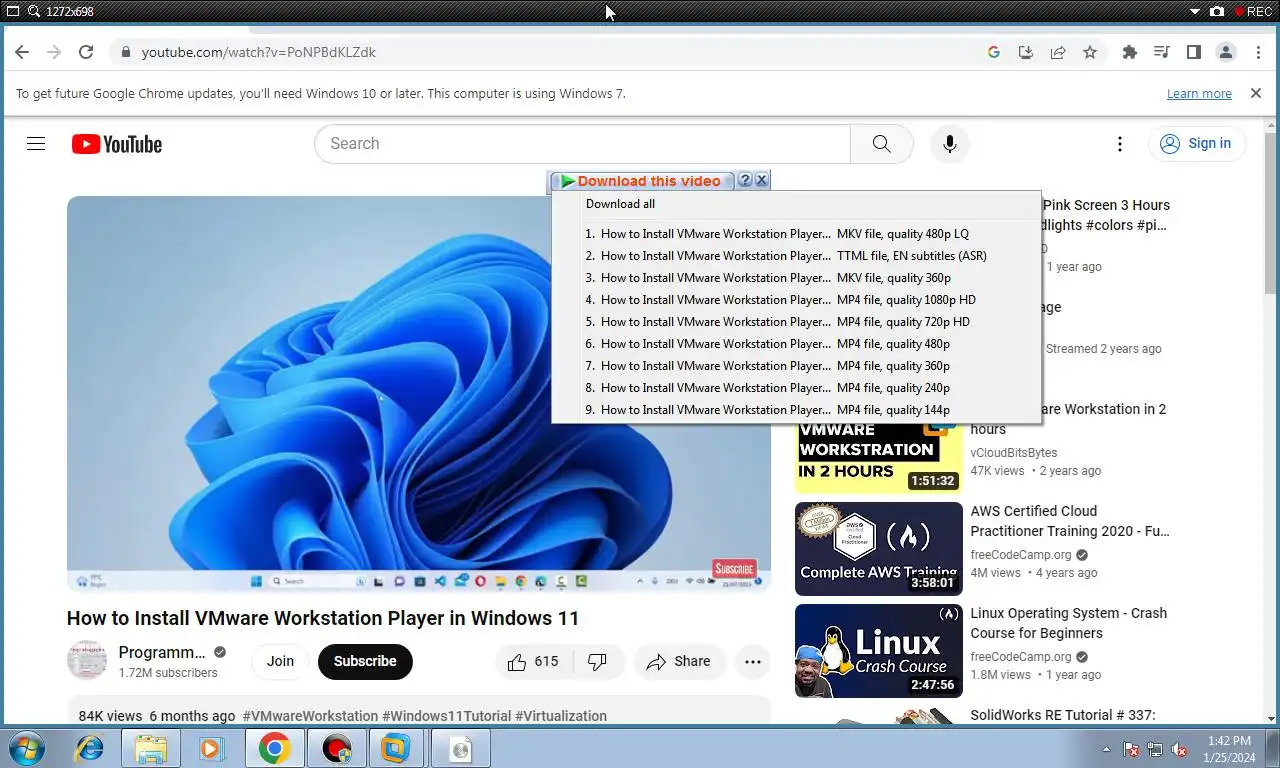Expand the recorder bar dropdown arrow
The height and width of the screenshot is (768, 1280).
[x=1195, y=11]
